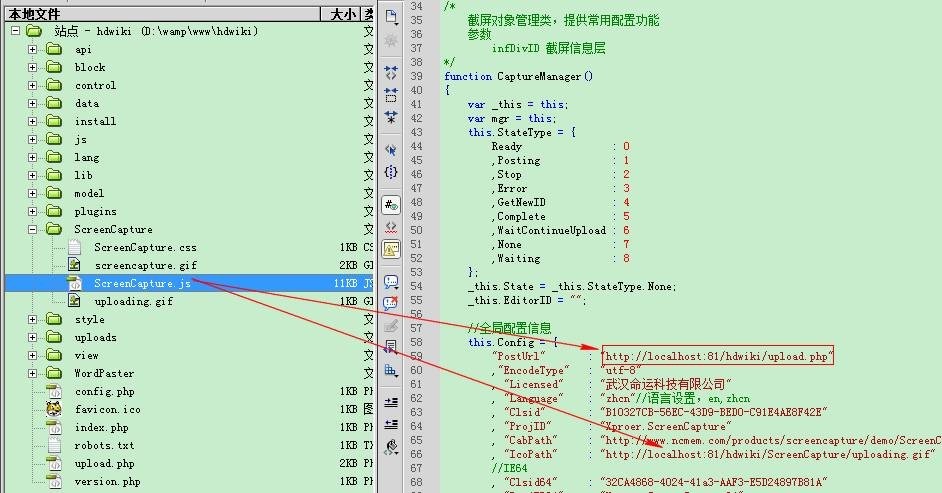Click the Select Parent Tag icon
Image resolution: width=942 pixels, height=493 pixels.
391,150
